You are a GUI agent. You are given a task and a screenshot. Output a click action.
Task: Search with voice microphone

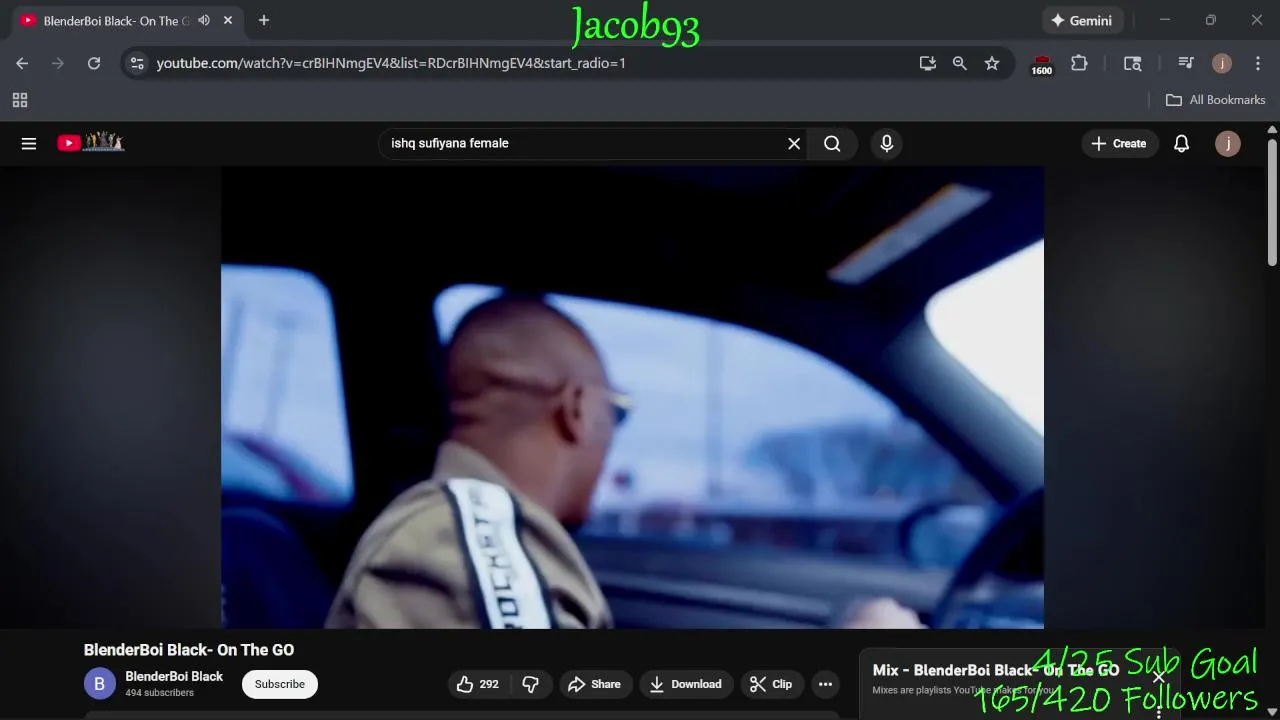(x=886, y=143)
